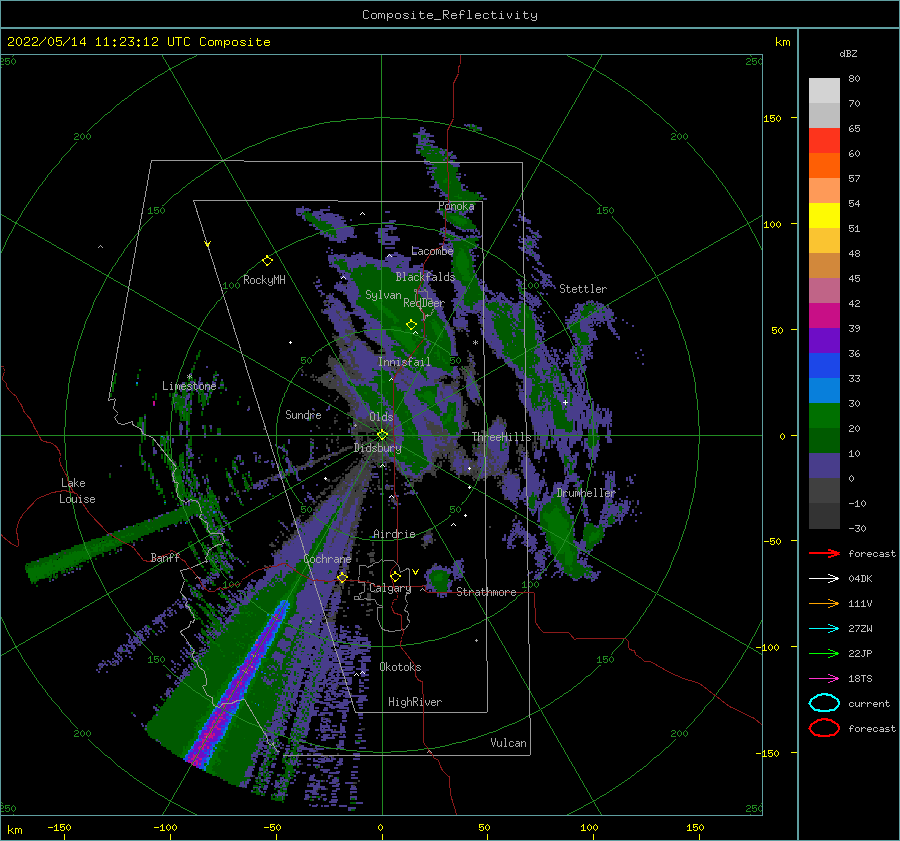Click the light gray swatch beside 80 dBZ

pyautogui.click(x=824, y=90)
